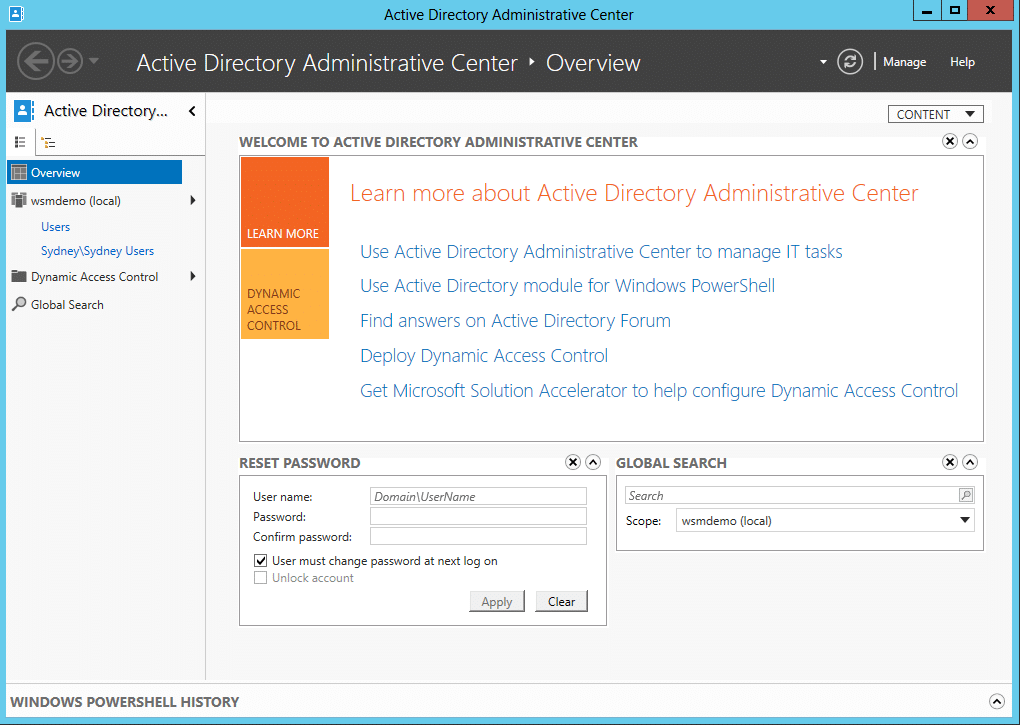Open the Users container link
Image resolution: width=1020 pixels, height=725 pixels.
pos(55,227)
